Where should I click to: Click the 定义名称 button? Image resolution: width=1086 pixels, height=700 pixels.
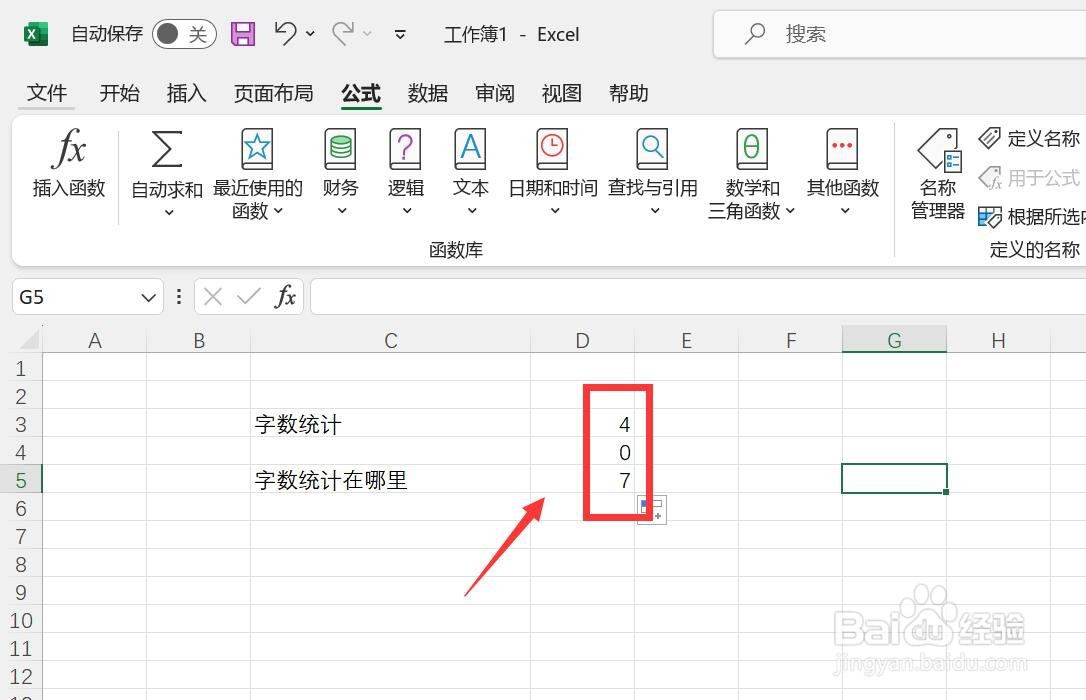click(1030, 138)
